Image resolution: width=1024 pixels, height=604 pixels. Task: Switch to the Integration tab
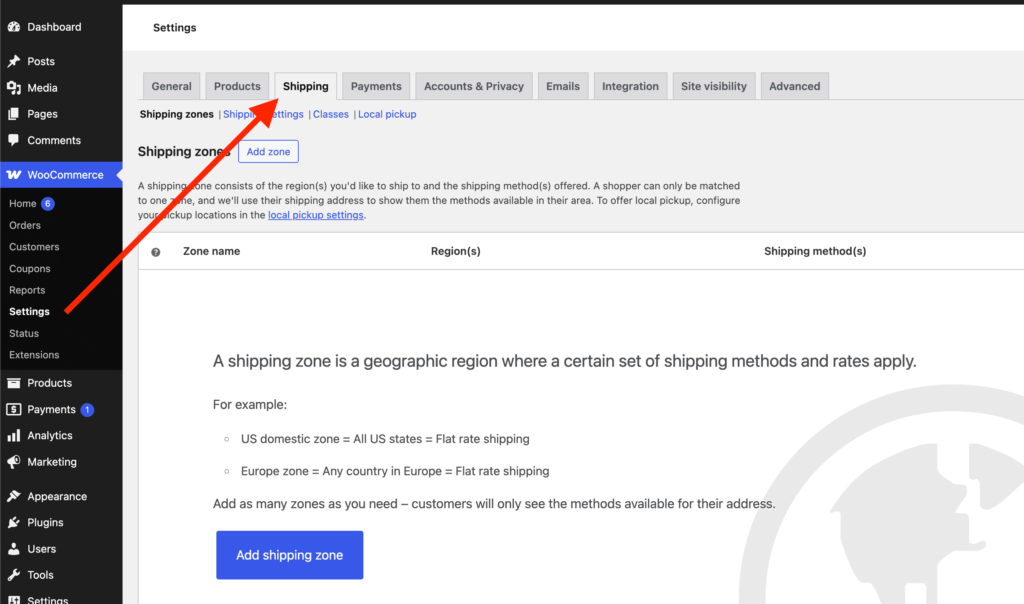tap(630, 86)
